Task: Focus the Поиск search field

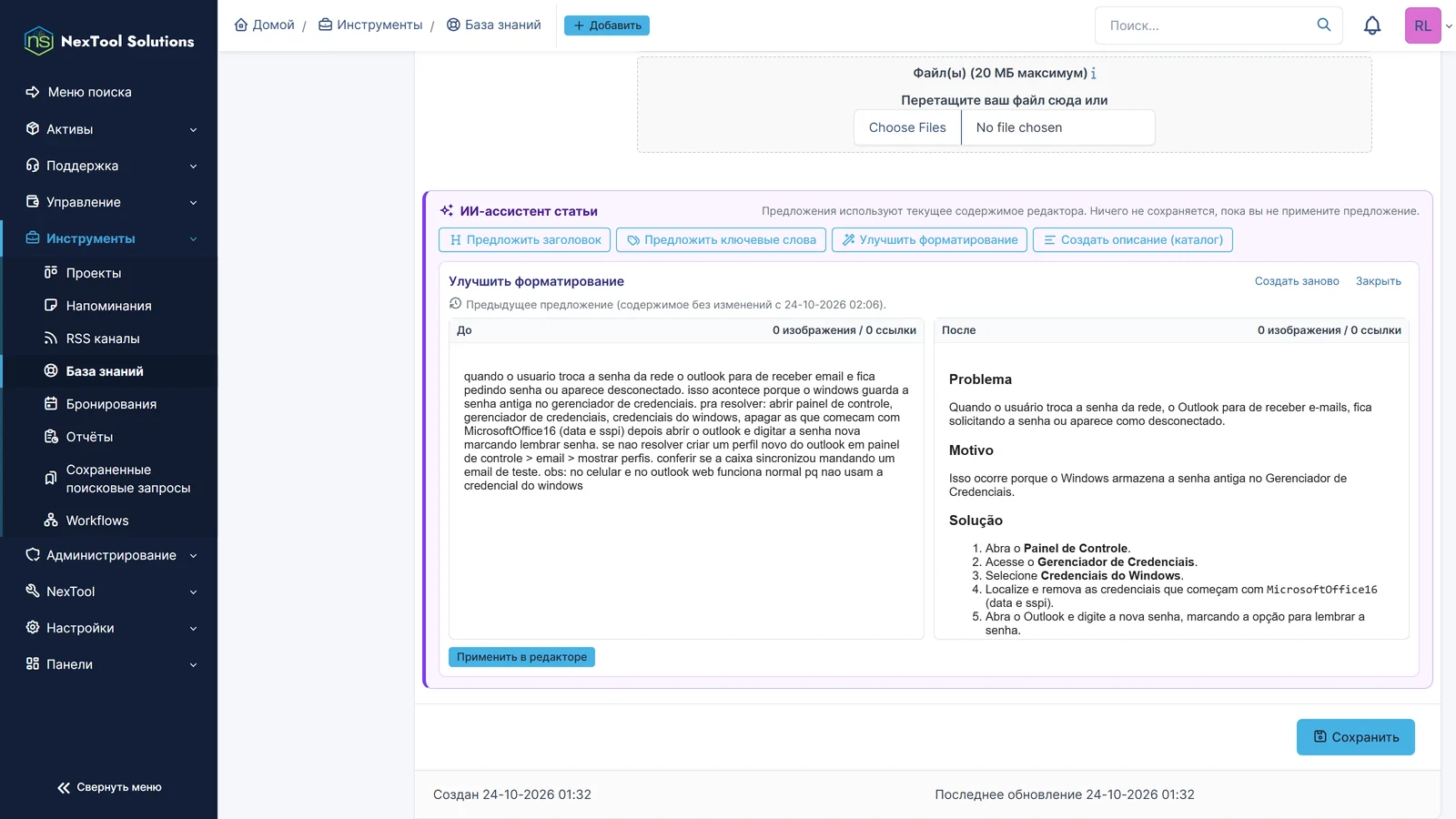Action: (x=1207, y=25)
